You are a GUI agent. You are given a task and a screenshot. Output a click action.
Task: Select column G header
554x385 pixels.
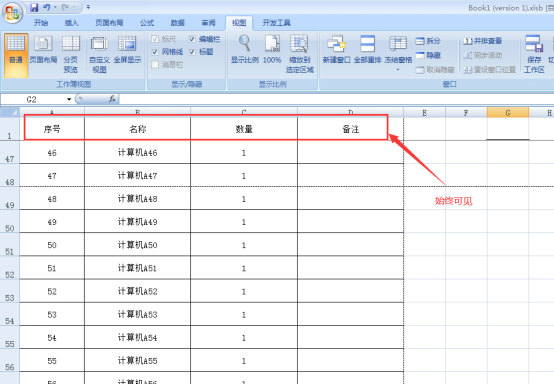click(x=508, y=113)
